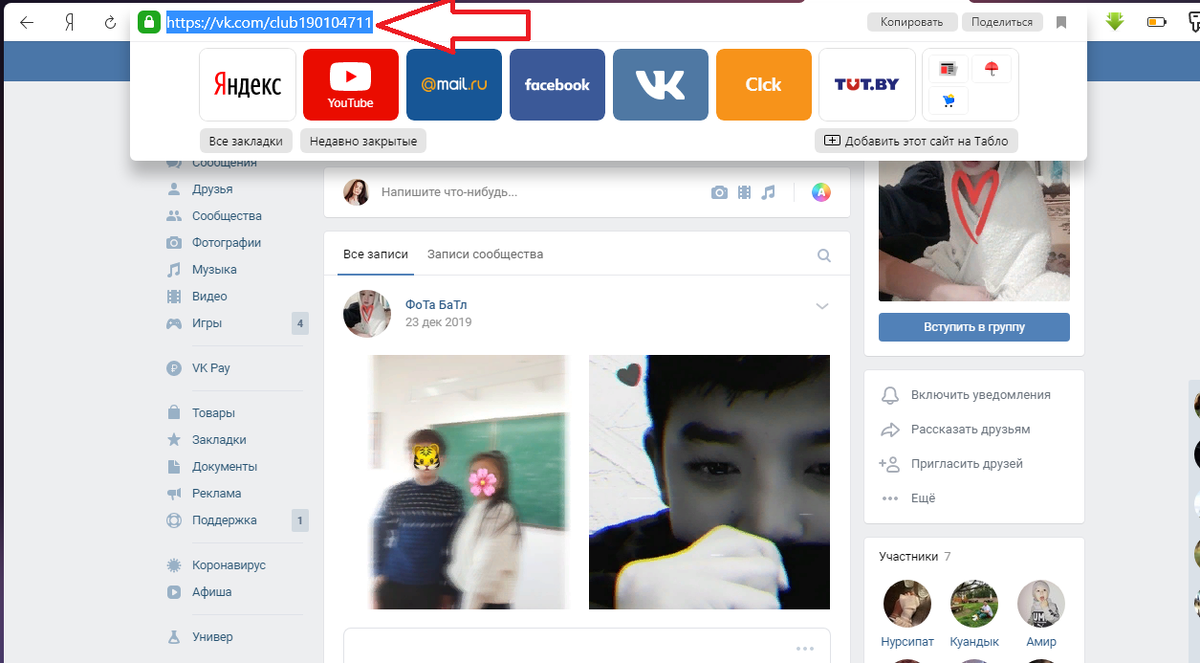
Task: Open the @mail.ru tile
Action: pyautogui.click(x=454, y=85)
